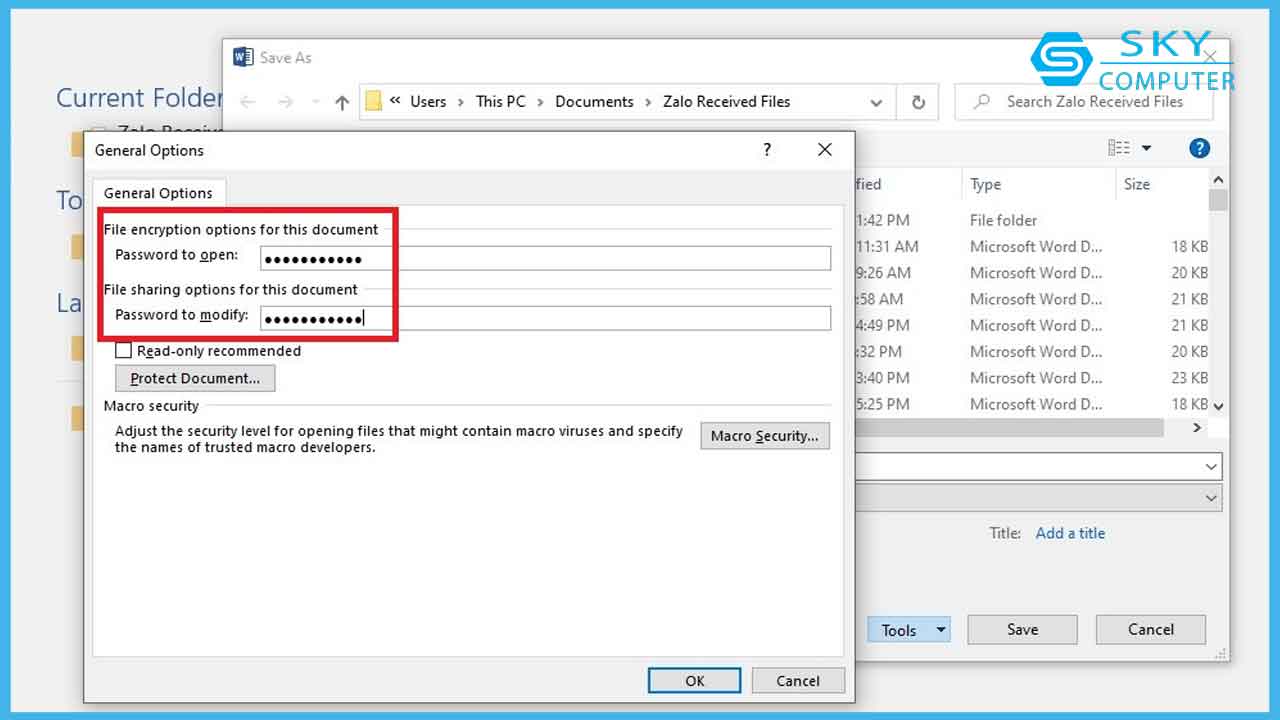Click This PC in the address path
Viewport: 1280px width, 720px height.
click(x=500, y=101)
